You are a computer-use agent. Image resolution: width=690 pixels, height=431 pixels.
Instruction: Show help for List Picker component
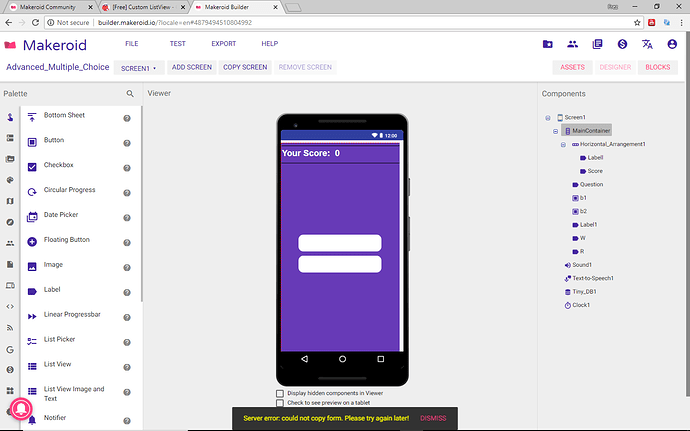click(x=127, y=343)
